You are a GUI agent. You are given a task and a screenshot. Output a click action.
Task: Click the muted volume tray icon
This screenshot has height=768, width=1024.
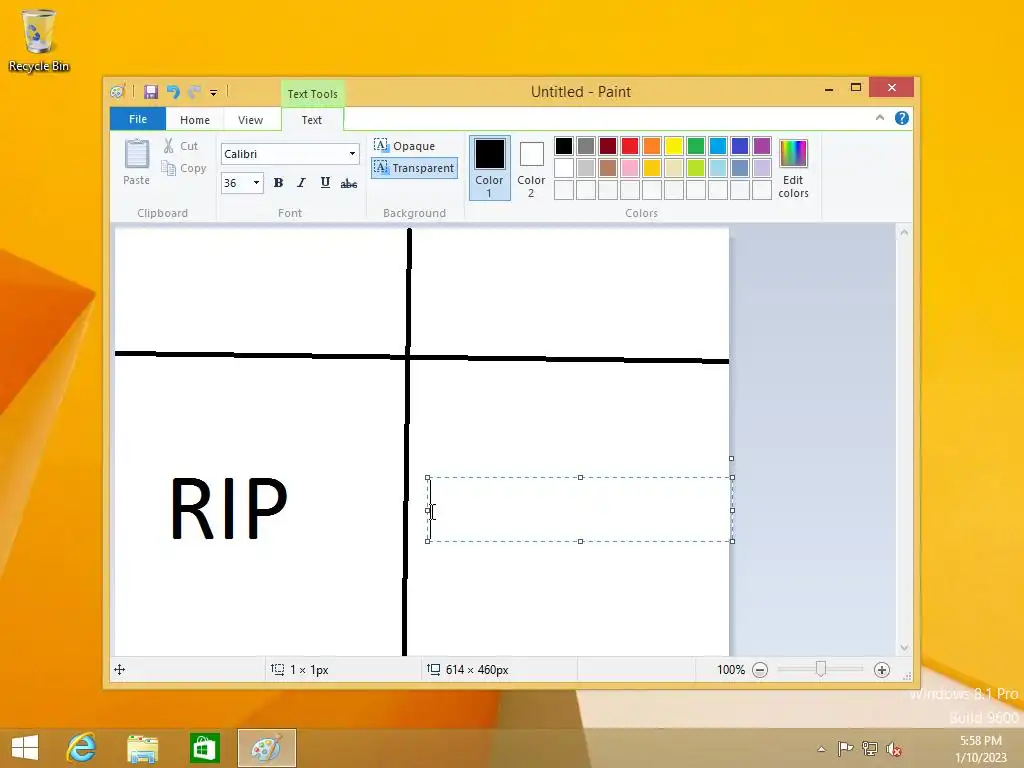[x=893, y=749]
